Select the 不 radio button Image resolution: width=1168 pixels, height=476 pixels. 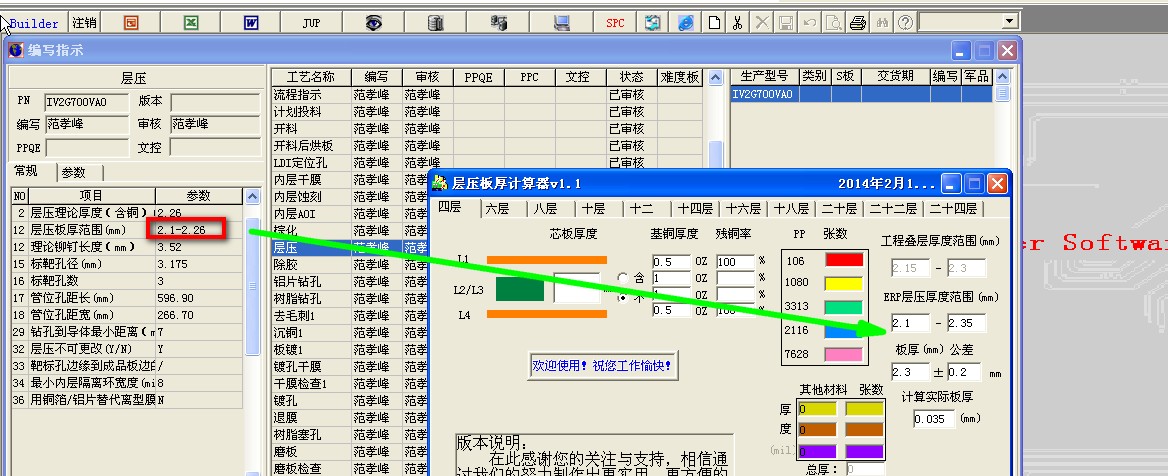pyautogui.click(x=623, y=297)
